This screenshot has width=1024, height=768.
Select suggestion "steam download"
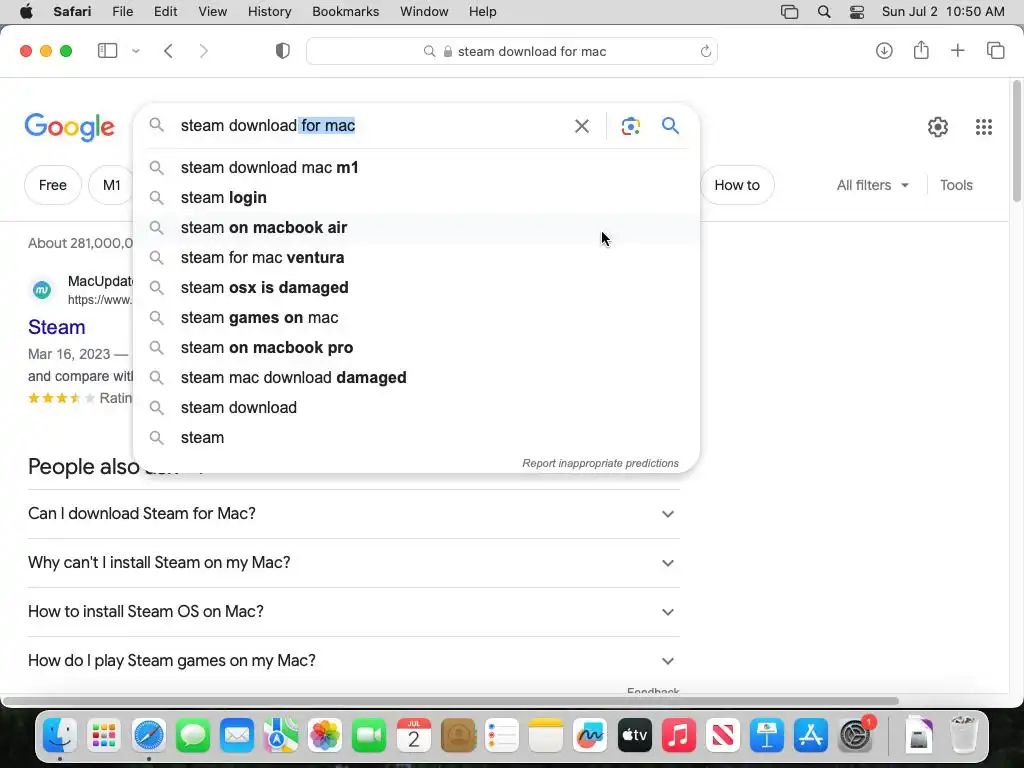(x=416, y=408)
